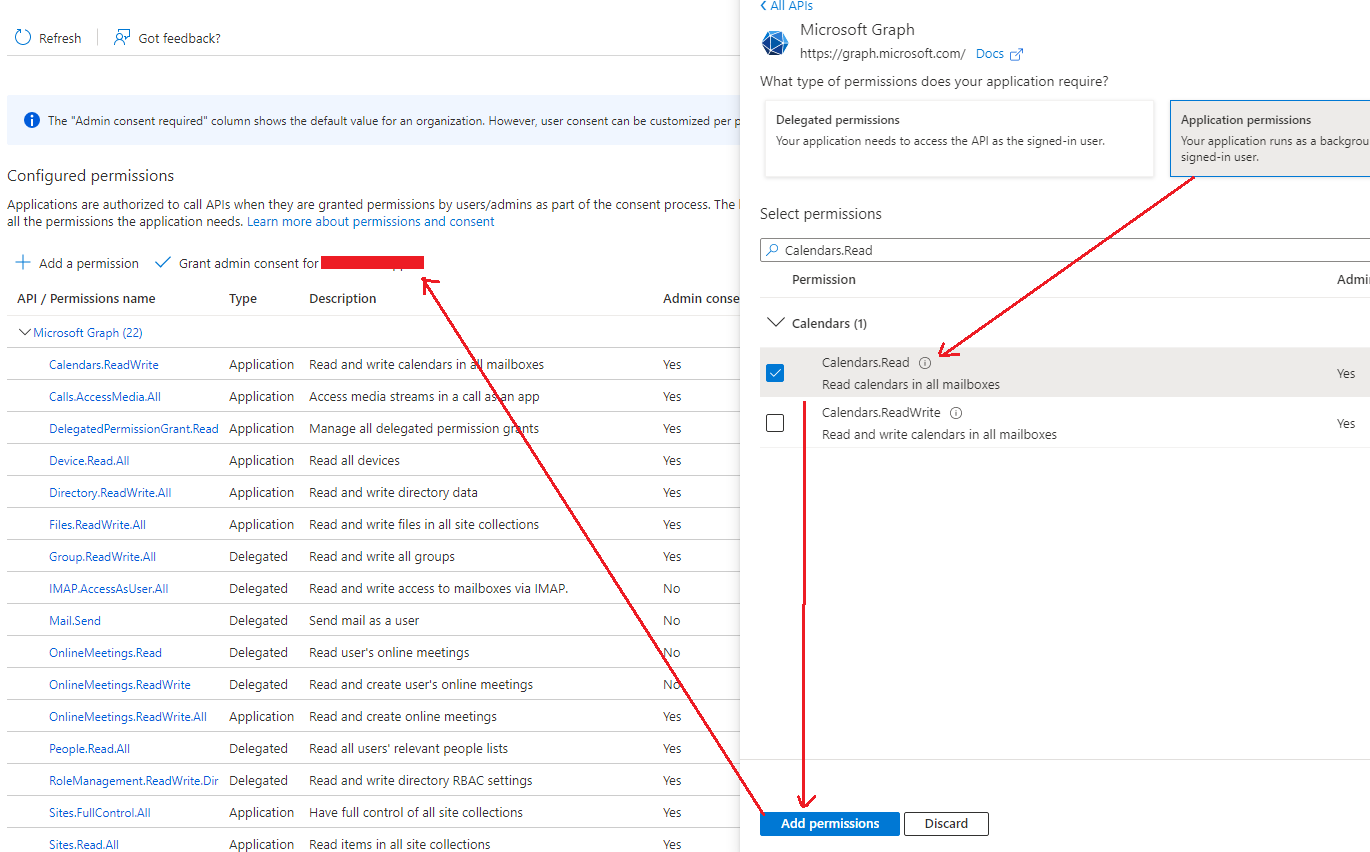The image size is (1370, 852).
Task: Collapse the Calendars (1) group
Action: coord(775,323)
